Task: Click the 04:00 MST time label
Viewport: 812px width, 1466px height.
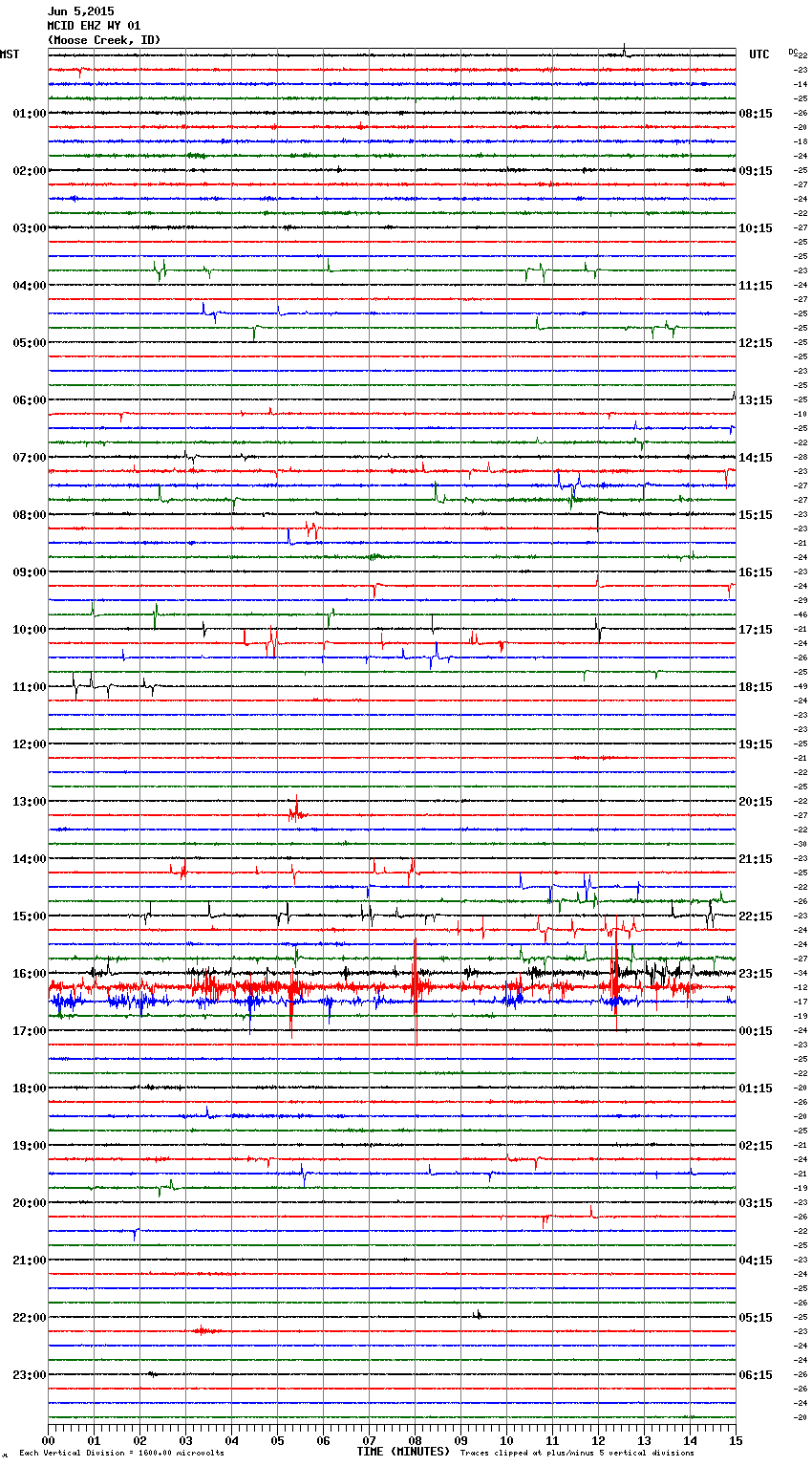Action: (30, 286)
